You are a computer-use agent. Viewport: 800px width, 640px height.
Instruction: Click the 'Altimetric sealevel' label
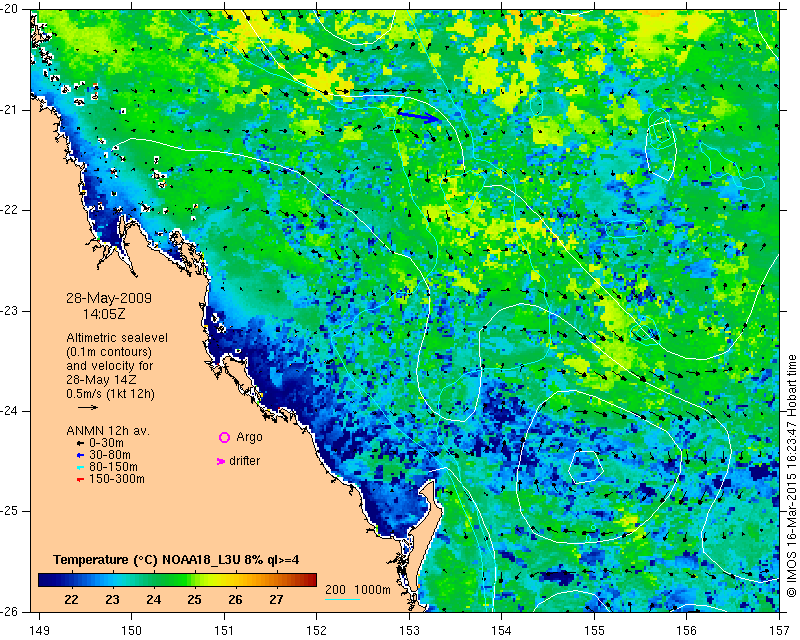click(117, 338)
